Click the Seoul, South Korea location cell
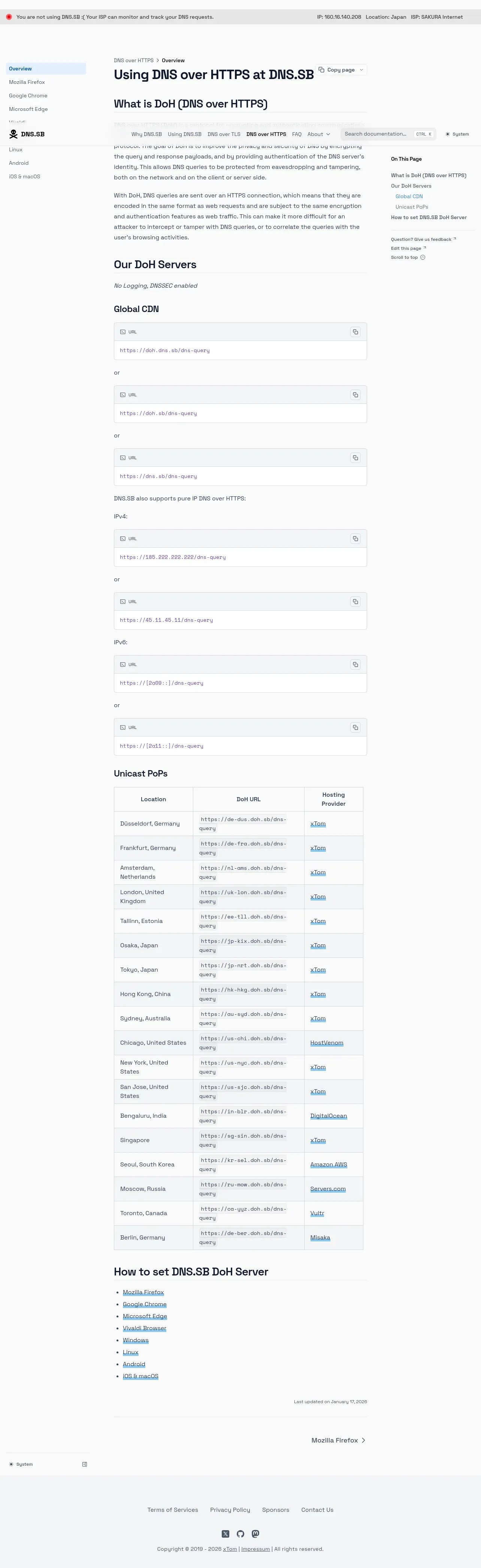The image size is (481, 1568). pos(154,1165)
